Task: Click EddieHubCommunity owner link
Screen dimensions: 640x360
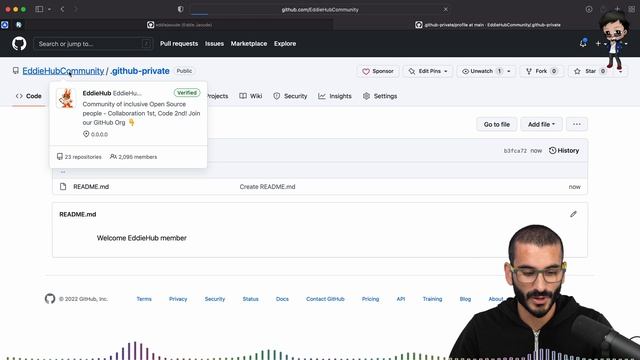Action: tap(63, 71)
